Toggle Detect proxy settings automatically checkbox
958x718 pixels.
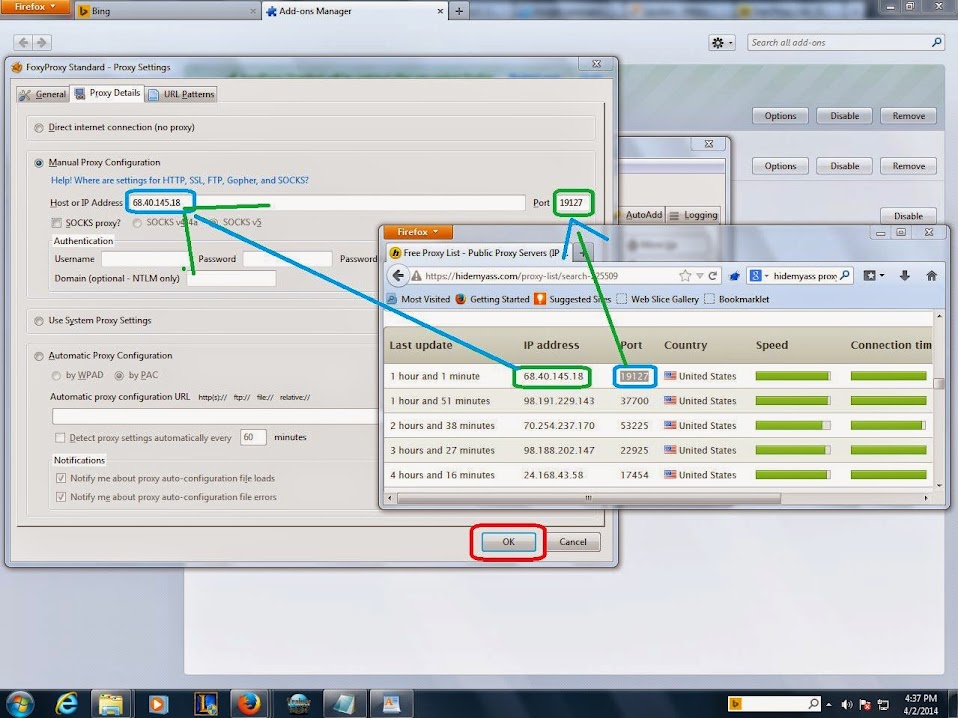(60, 438)
